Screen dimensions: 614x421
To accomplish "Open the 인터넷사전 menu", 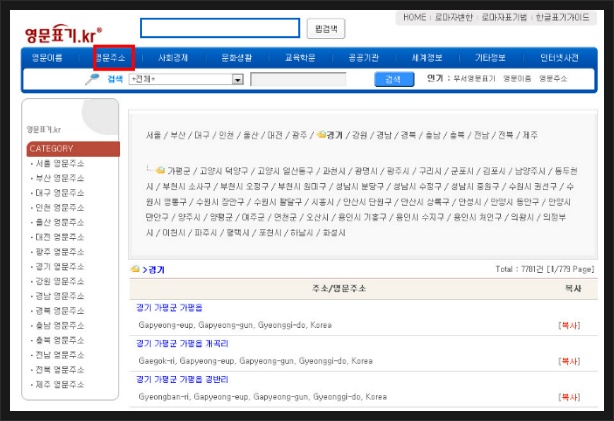I will point(560,58).
